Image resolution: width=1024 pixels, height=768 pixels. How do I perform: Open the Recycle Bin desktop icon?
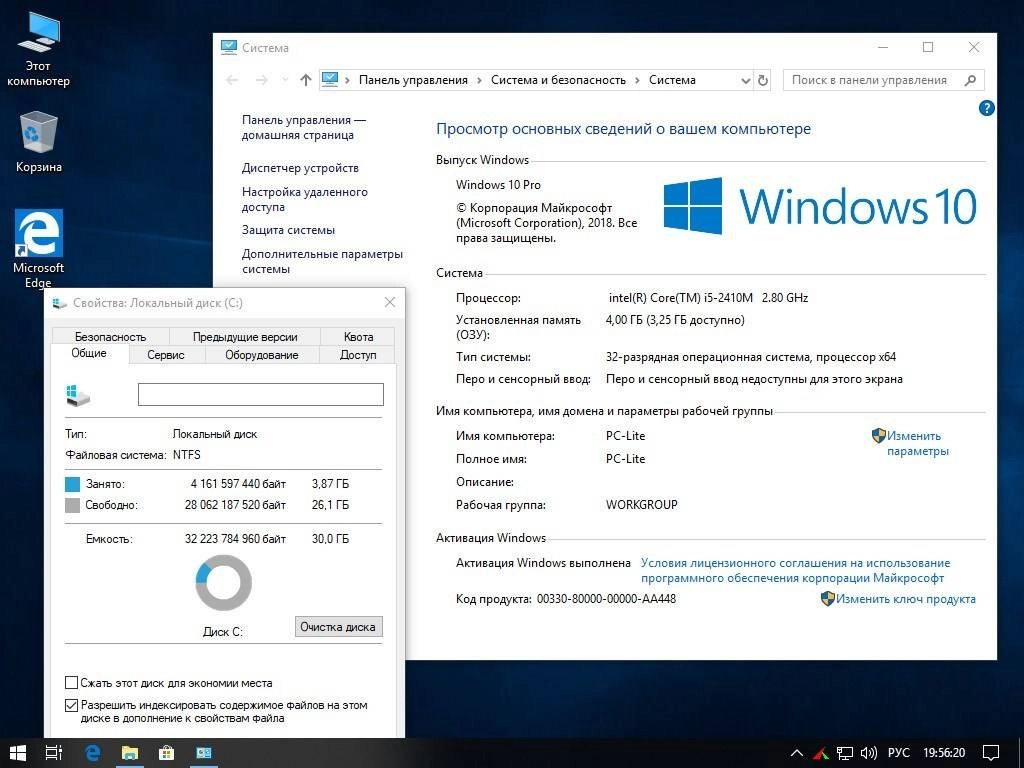click(39, 142)
